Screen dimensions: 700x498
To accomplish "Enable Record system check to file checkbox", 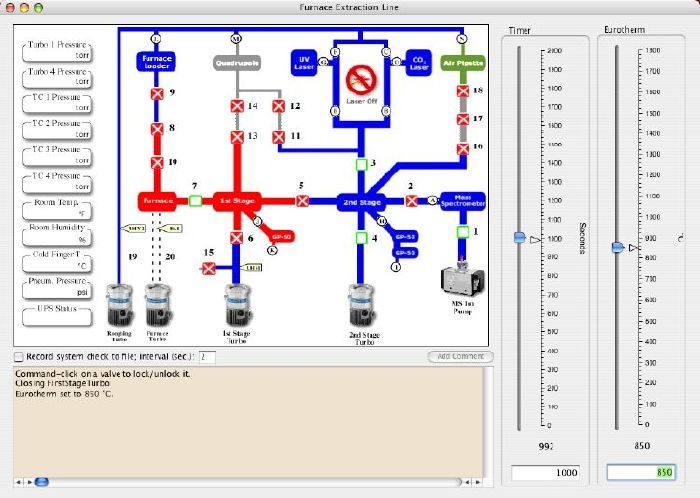I will tap(19, 357).
